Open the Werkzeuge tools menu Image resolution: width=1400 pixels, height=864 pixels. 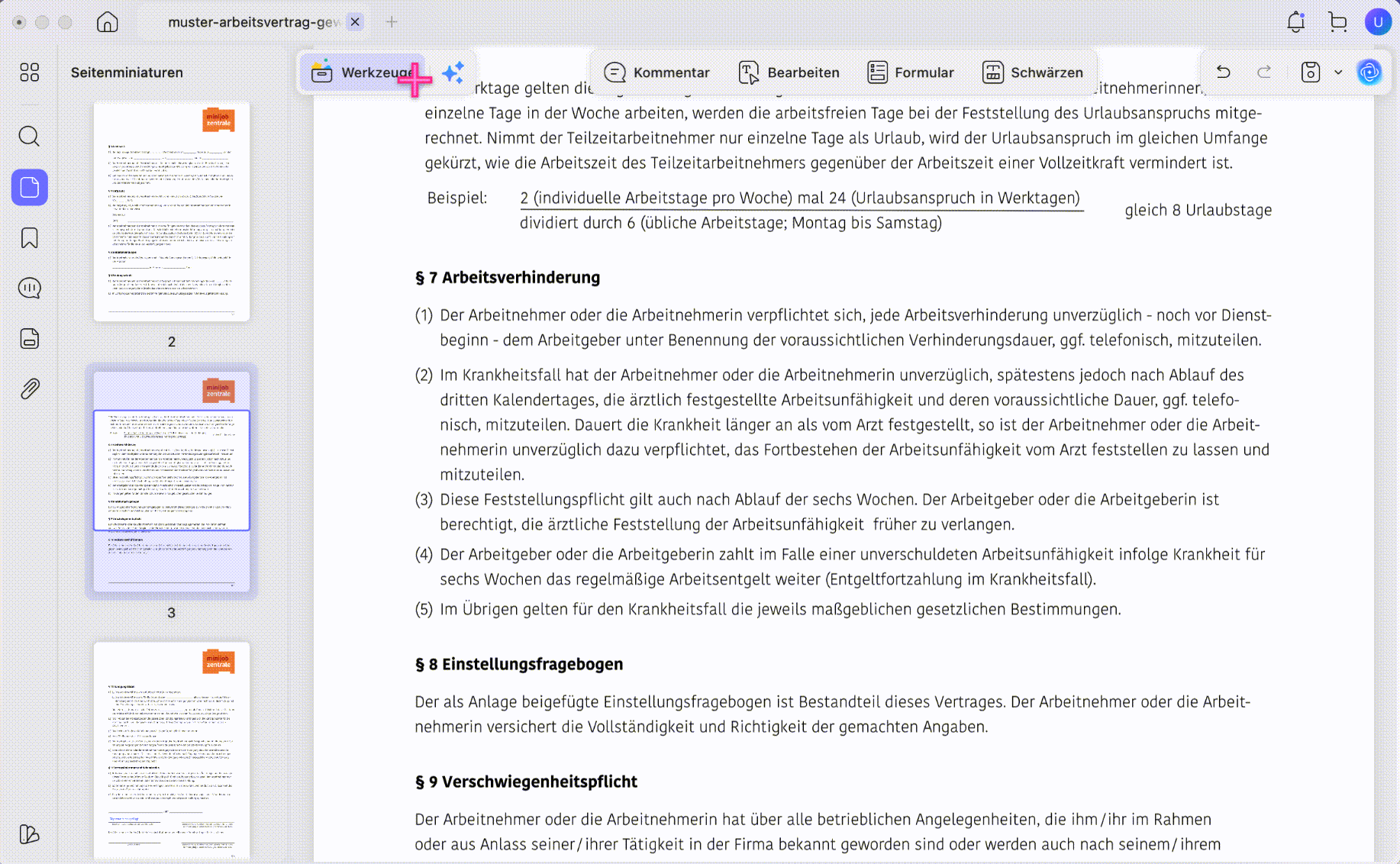(x=362, y=73)
